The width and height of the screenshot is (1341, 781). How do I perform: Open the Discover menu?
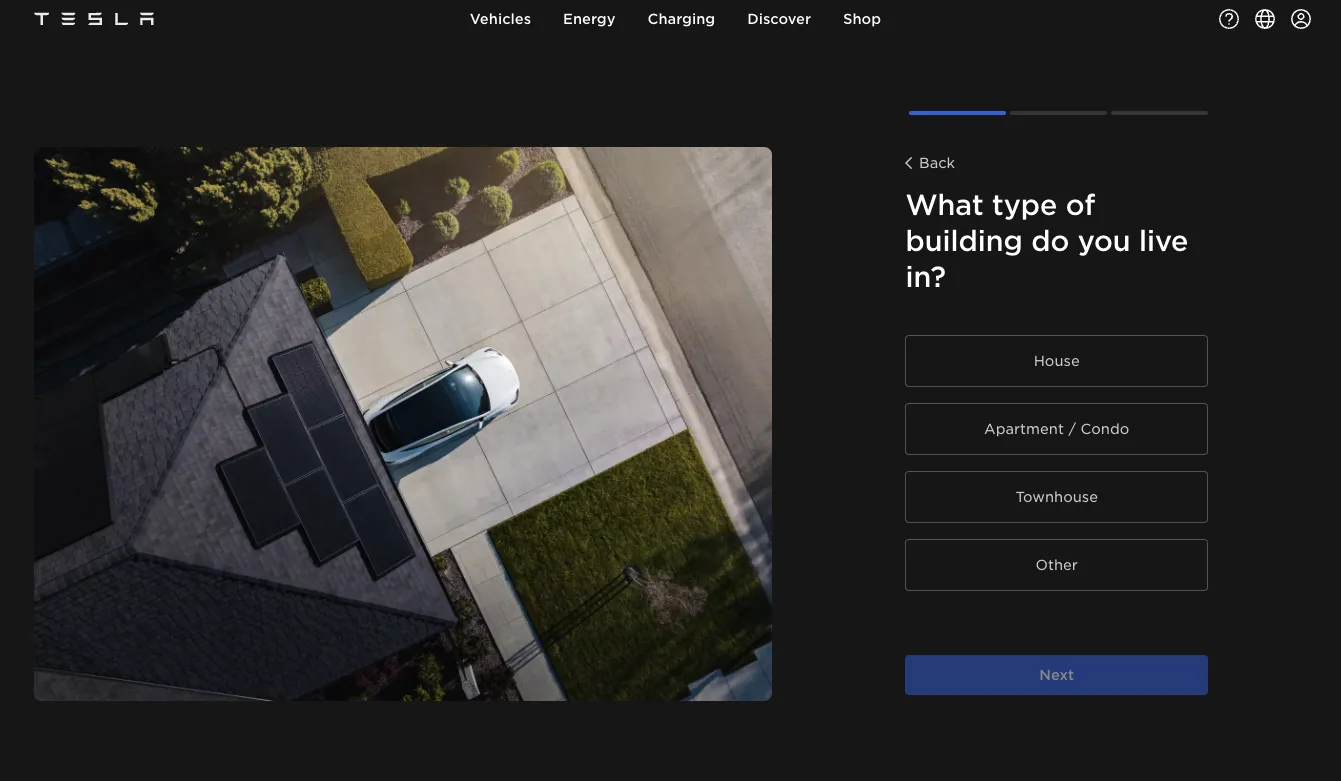(x=779, y=19)
